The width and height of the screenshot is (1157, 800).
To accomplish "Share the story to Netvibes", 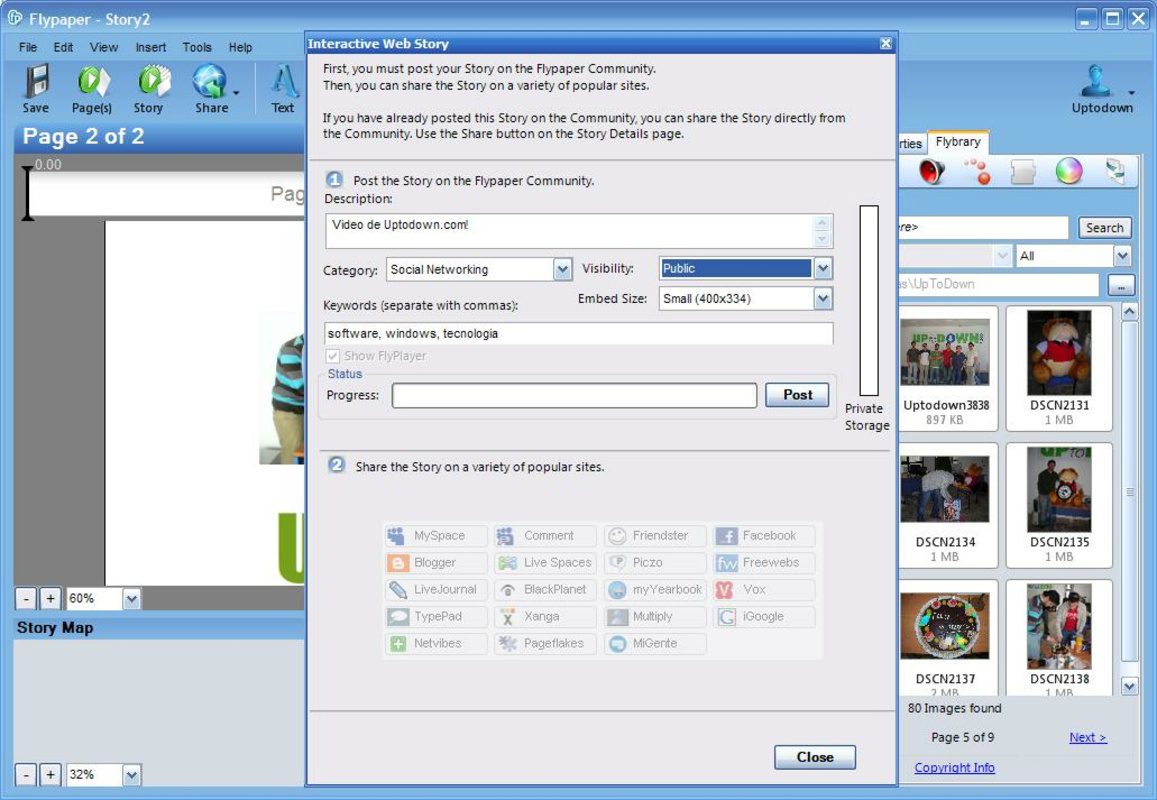I will (436, 643).
